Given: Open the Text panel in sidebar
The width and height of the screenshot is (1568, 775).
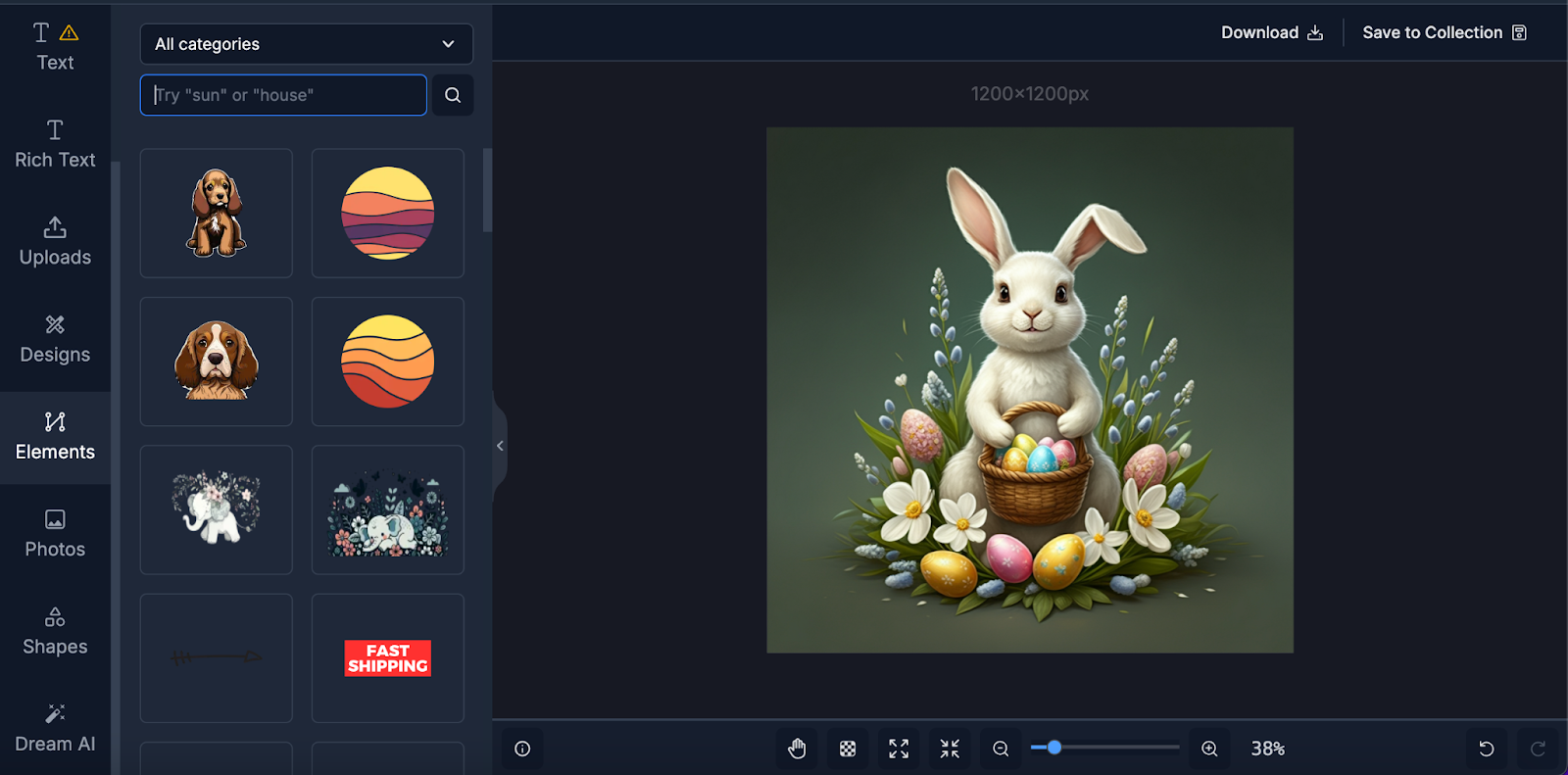Looking at the screenshot, I should (55, 48).
